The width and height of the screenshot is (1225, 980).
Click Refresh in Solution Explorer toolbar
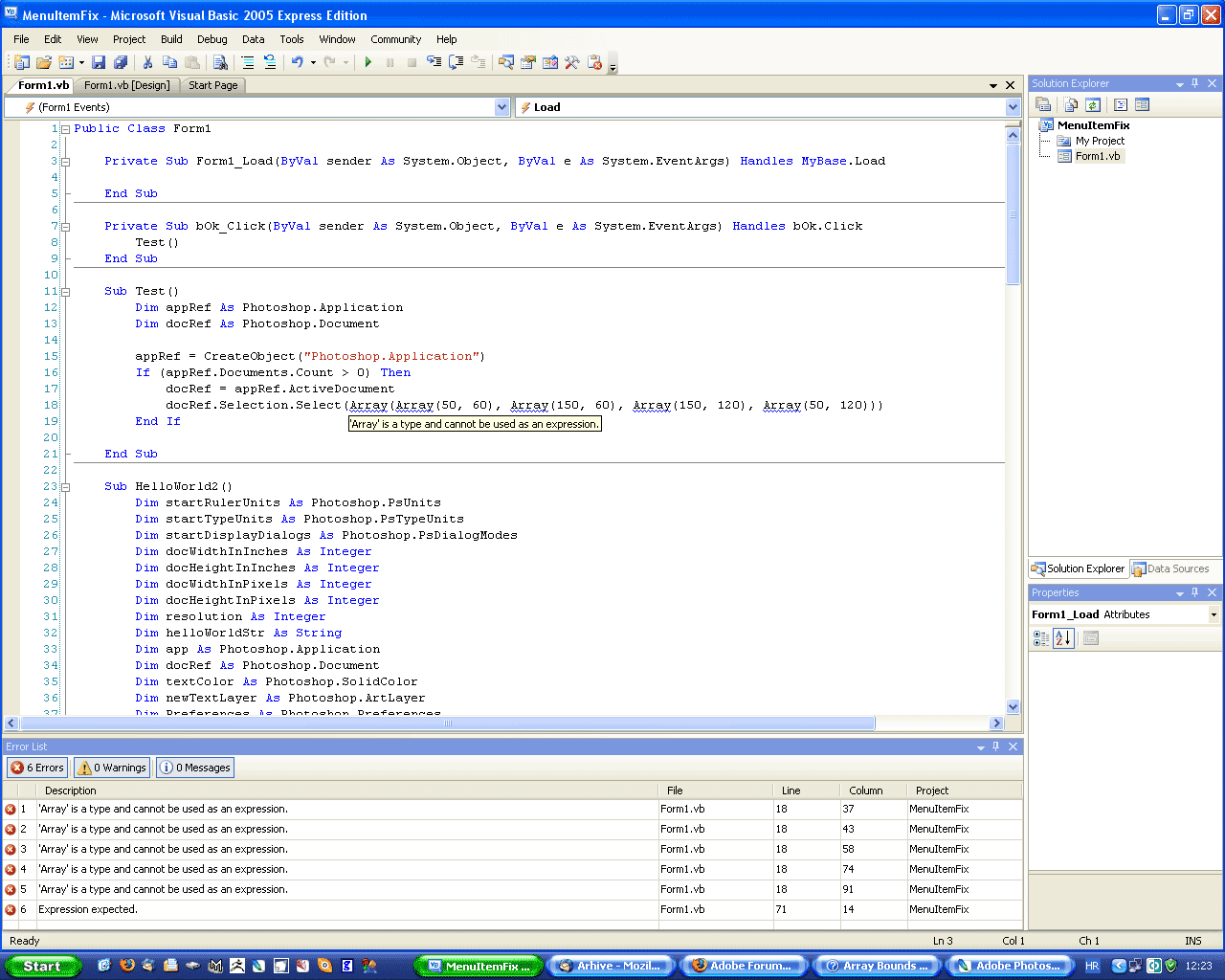1093,104
